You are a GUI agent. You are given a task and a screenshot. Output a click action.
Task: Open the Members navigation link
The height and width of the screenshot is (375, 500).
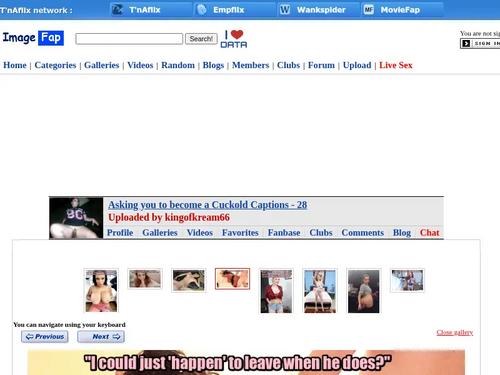251,65
